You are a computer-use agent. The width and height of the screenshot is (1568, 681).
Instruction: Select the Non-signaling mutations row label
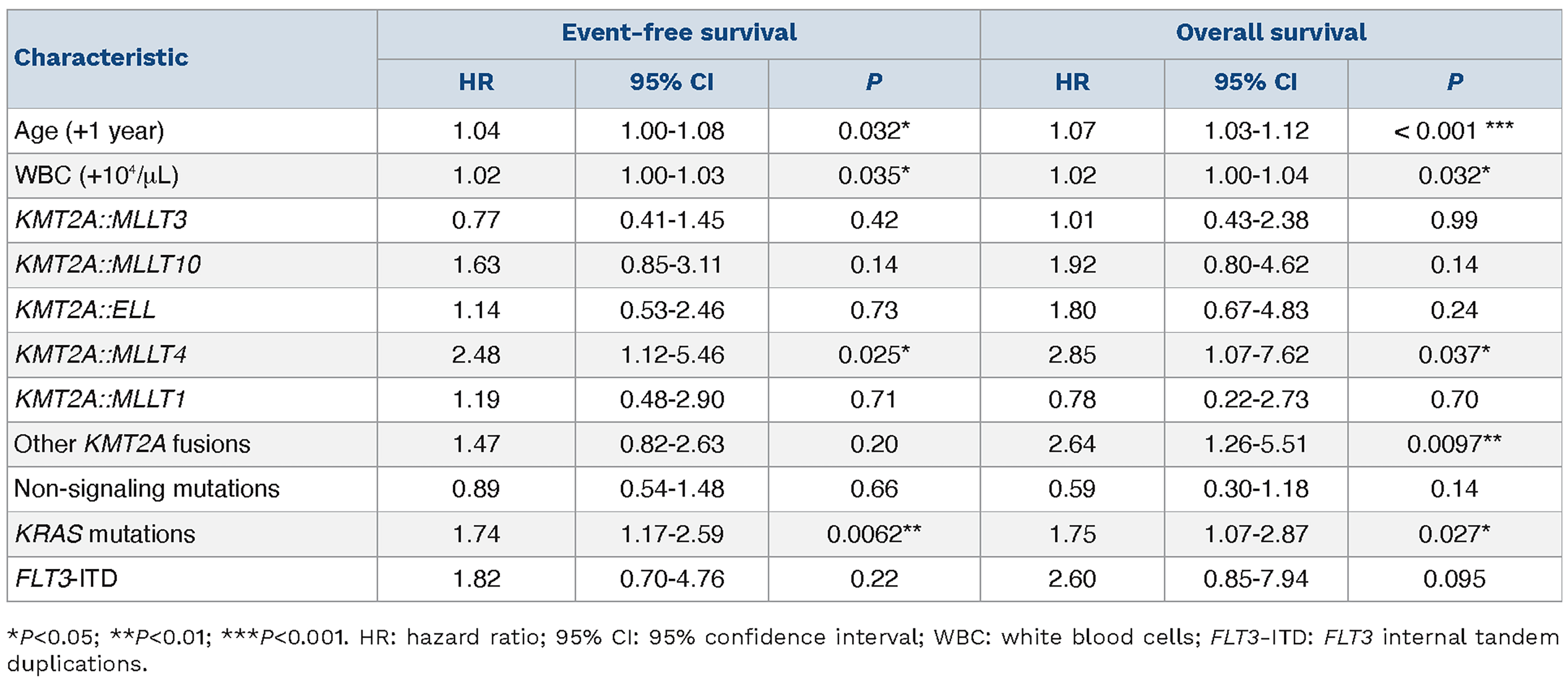coord(147,489)
